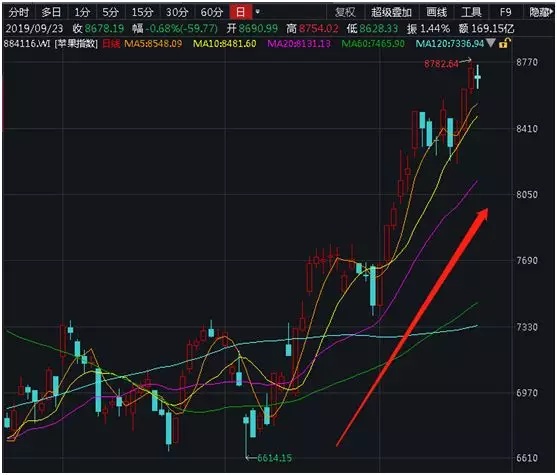Click the 8050 price axis label

(527, 195)
